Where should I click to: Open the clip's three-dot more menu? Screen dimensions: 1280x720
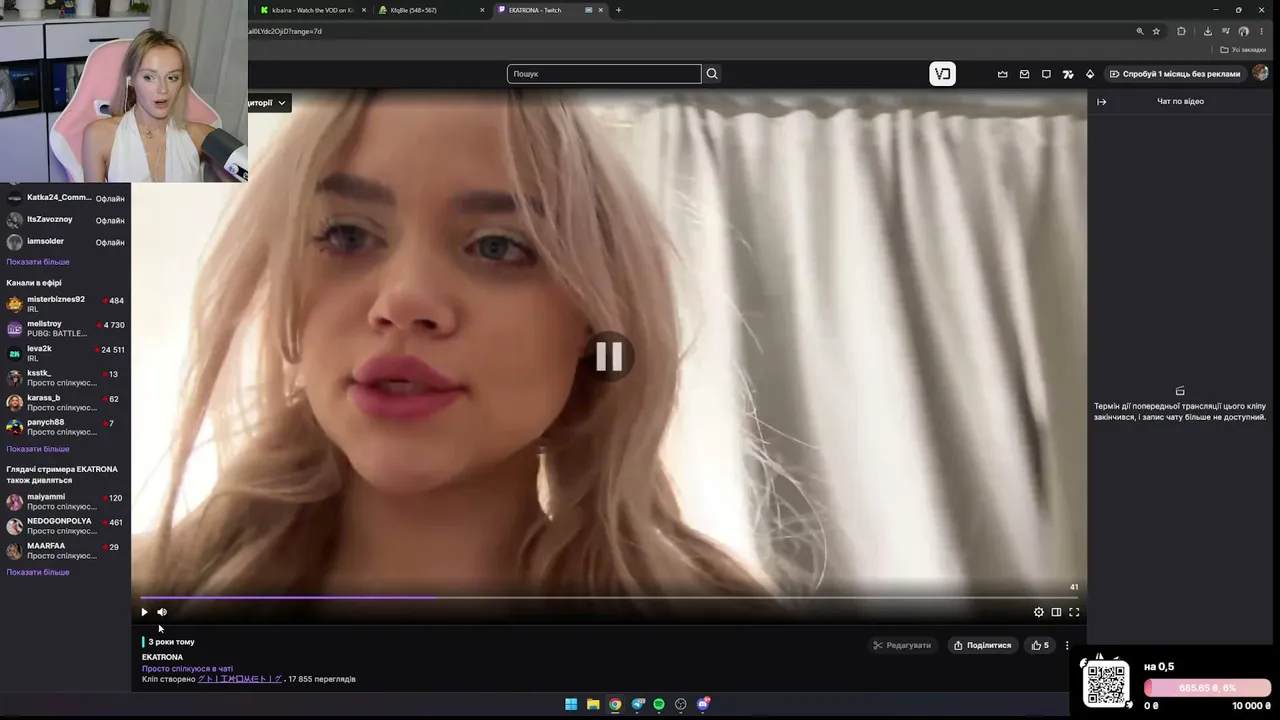(x=1067, y=645)
